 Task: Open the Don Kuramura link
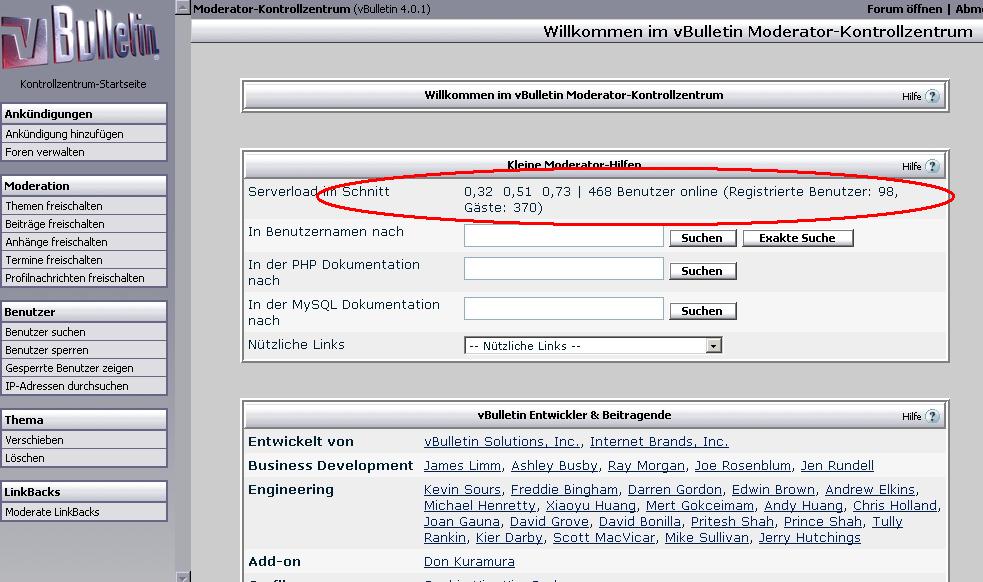pyautogui.click(x=469, y=562)
